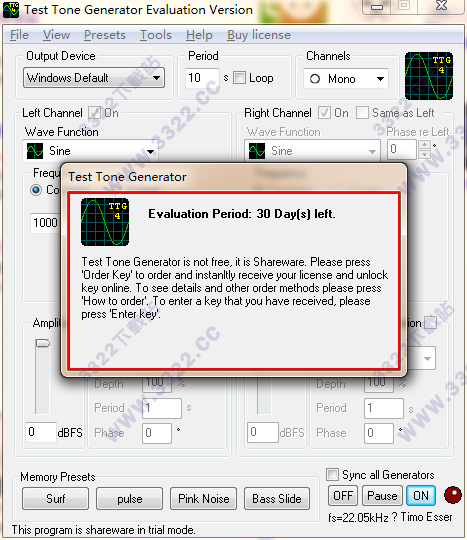The height and width of the screenshot is (540, 467).
Task: Click the 'Test Tone Generator' dialog title
Action: (127, 177)
